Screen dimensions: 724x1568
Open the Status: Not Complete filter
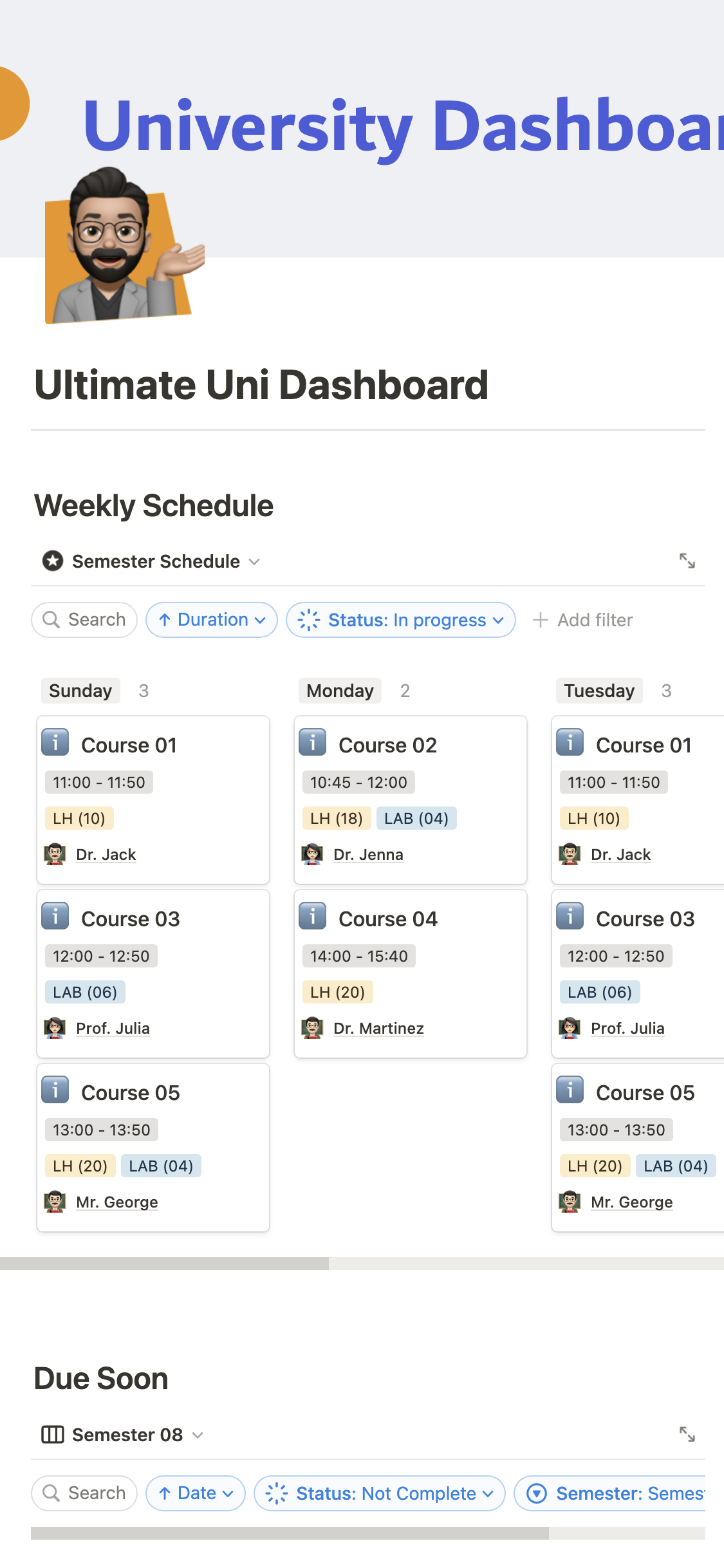[x=379, y=1493]
